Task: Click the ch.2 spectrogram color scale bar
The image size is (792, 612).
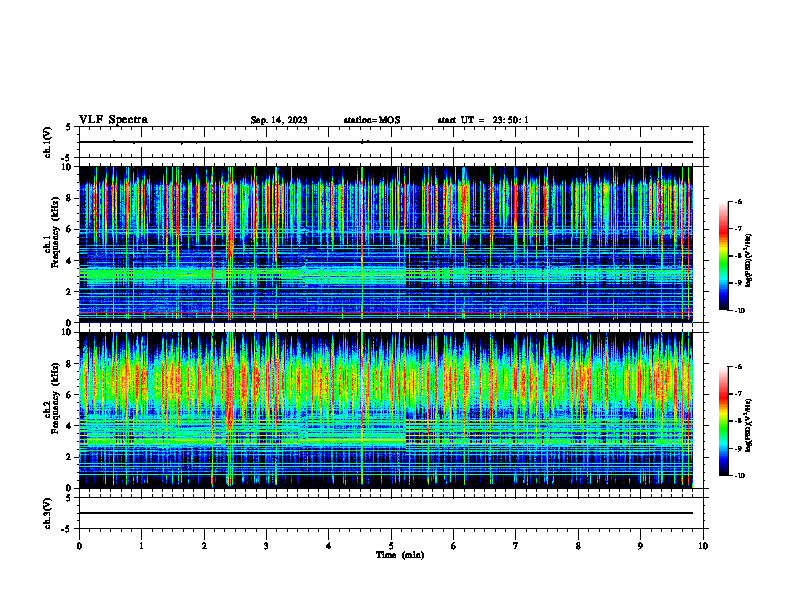Action: [x=723, y=421]
